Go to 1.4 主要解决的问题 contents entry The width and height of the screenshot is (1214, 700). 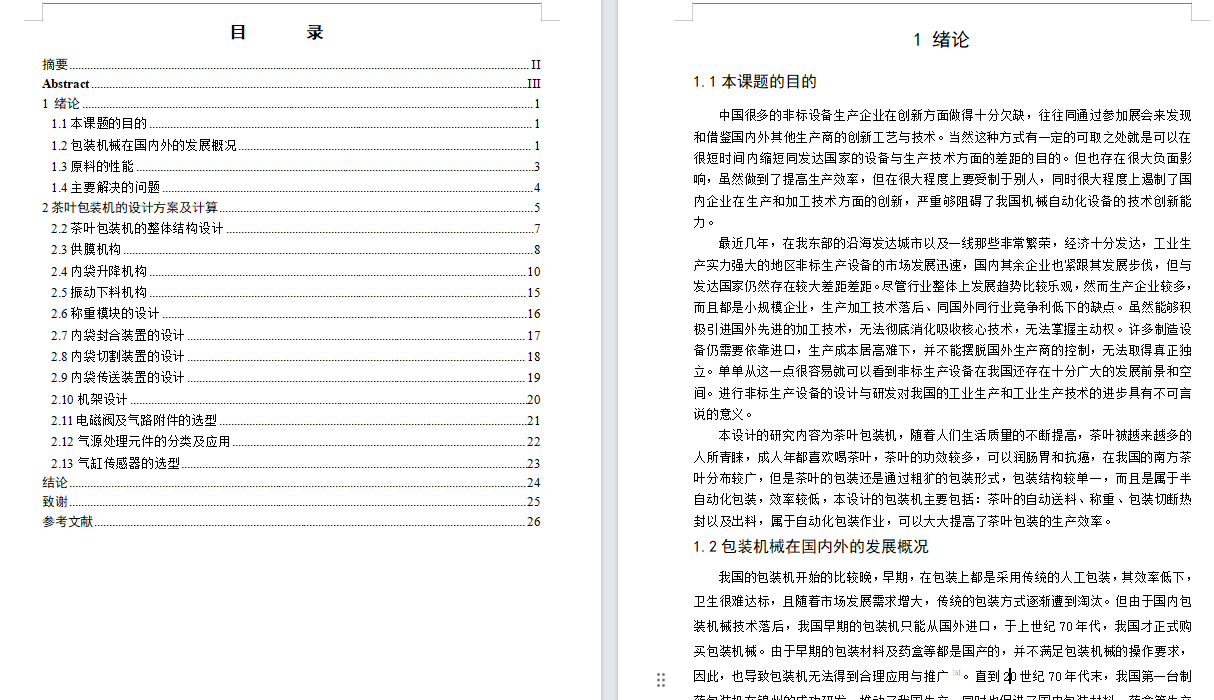(x=296, y=187)
